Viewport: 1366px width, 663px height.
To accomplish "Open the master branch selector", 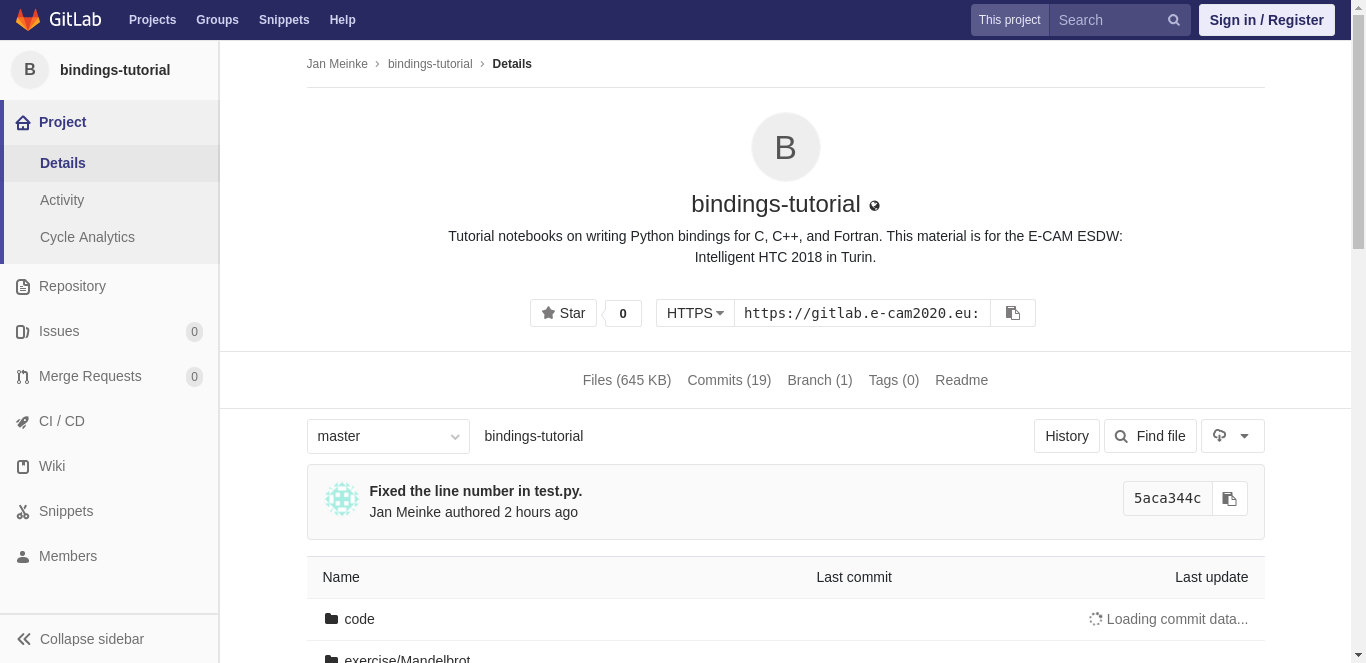I will [388, 436].
